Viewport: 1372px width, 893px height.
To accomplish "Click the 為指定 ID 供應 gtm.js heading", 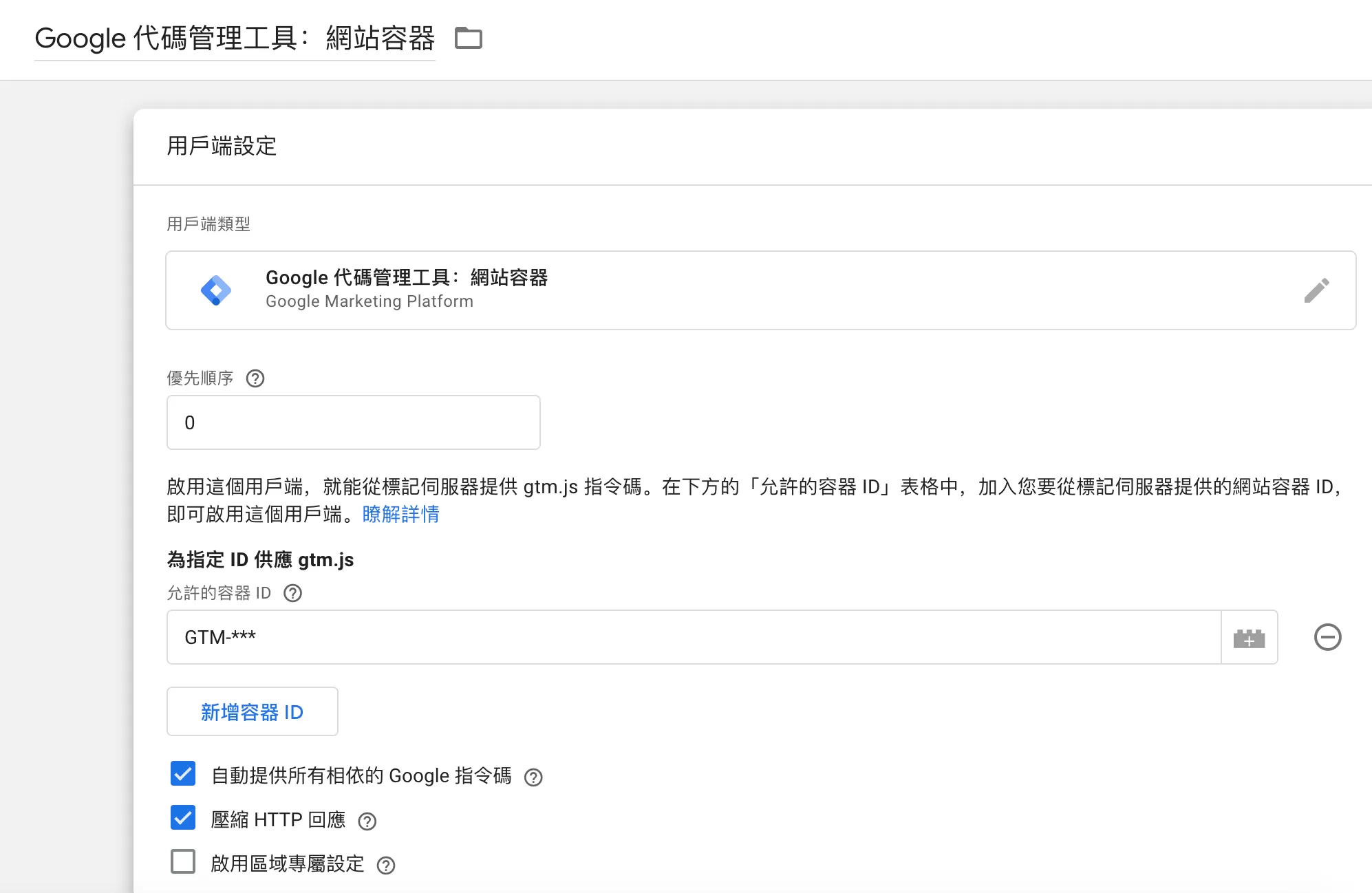I will click(260, 559).
